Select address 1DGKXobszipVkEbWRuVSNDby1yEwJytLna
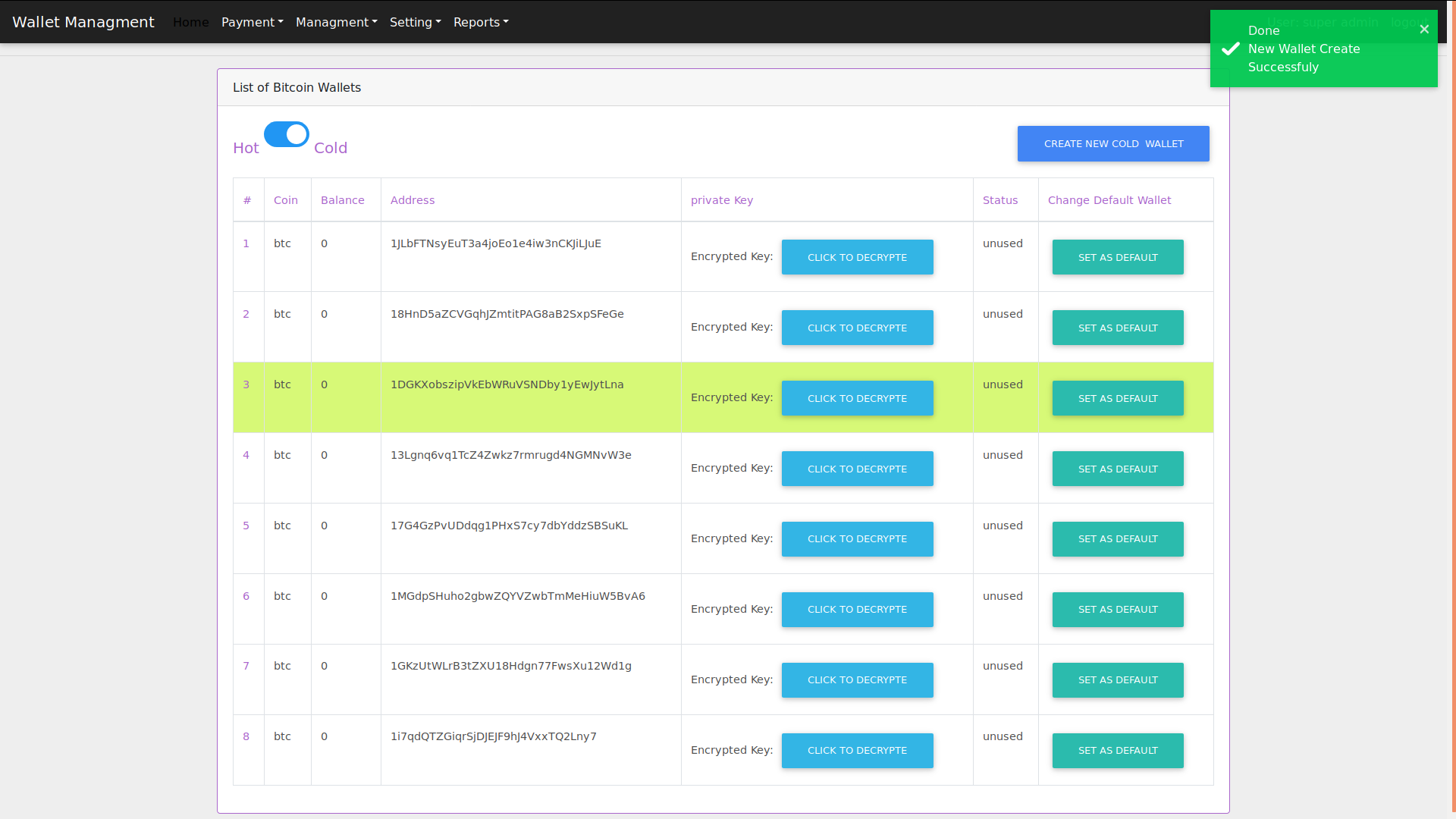Image resolution: width=1456 pixels, height=819 pixels. (x=507, y=384)
